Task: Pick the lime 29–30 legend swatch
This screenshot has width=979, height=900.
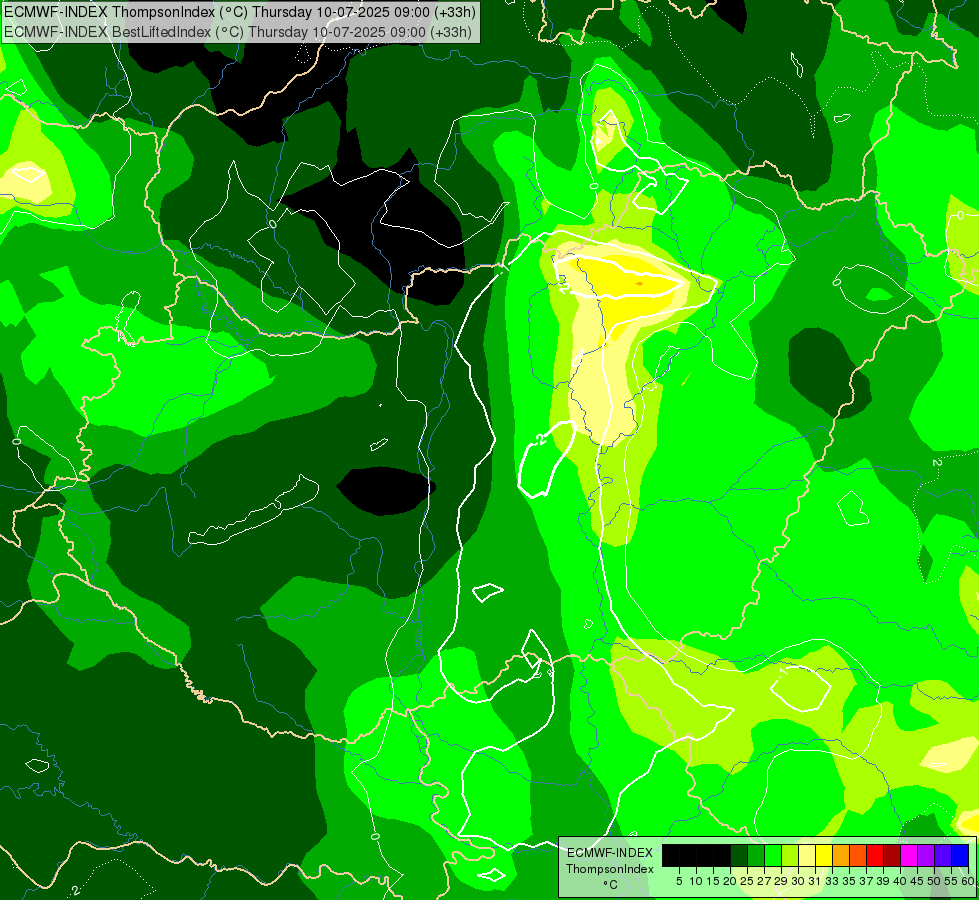Action: point(790,855)
